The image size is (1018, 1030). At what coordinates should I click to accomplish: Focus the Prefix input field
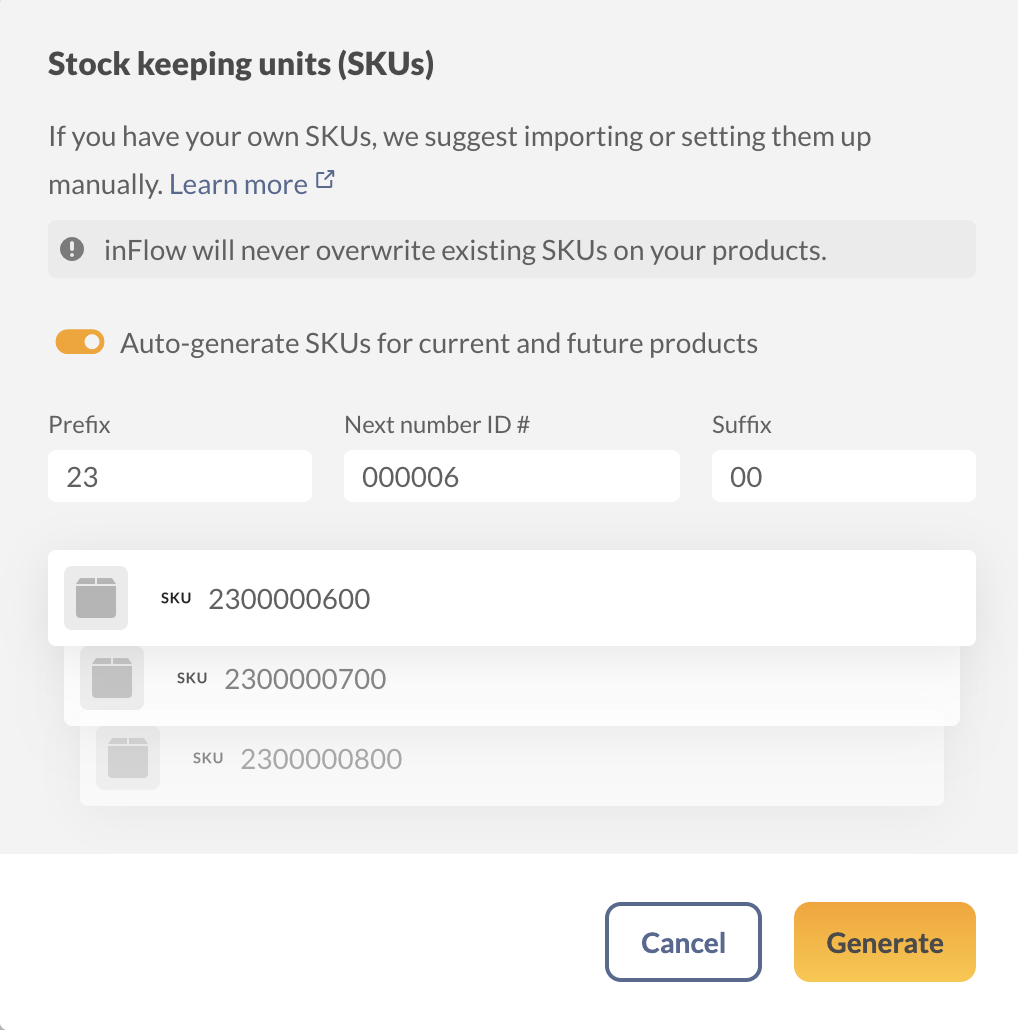180,476
